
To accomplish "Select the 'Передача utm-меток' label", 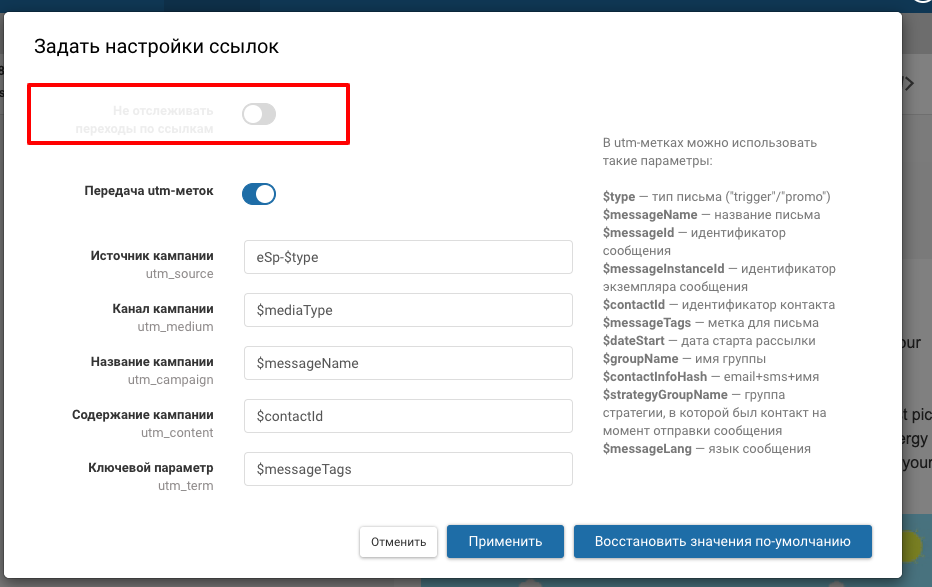I will tap(149, 191).
